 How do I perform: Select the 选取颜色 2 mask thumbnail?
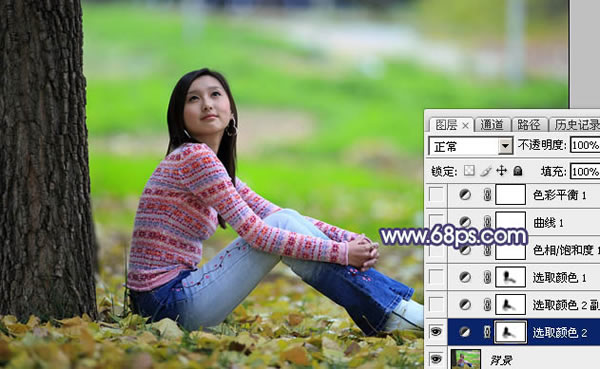510,332
